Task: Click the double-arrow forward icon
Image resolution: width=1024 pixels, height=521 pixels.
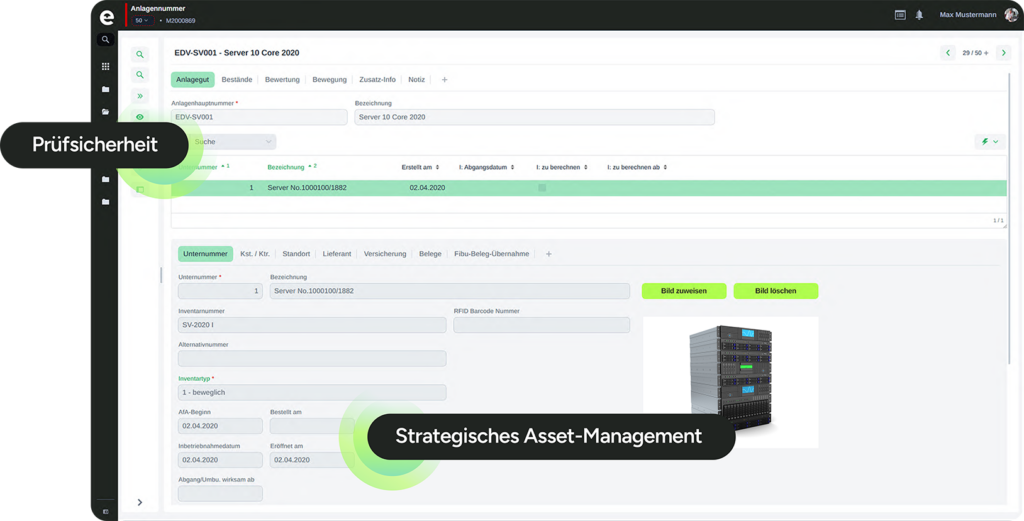Action: pos(140,96)
